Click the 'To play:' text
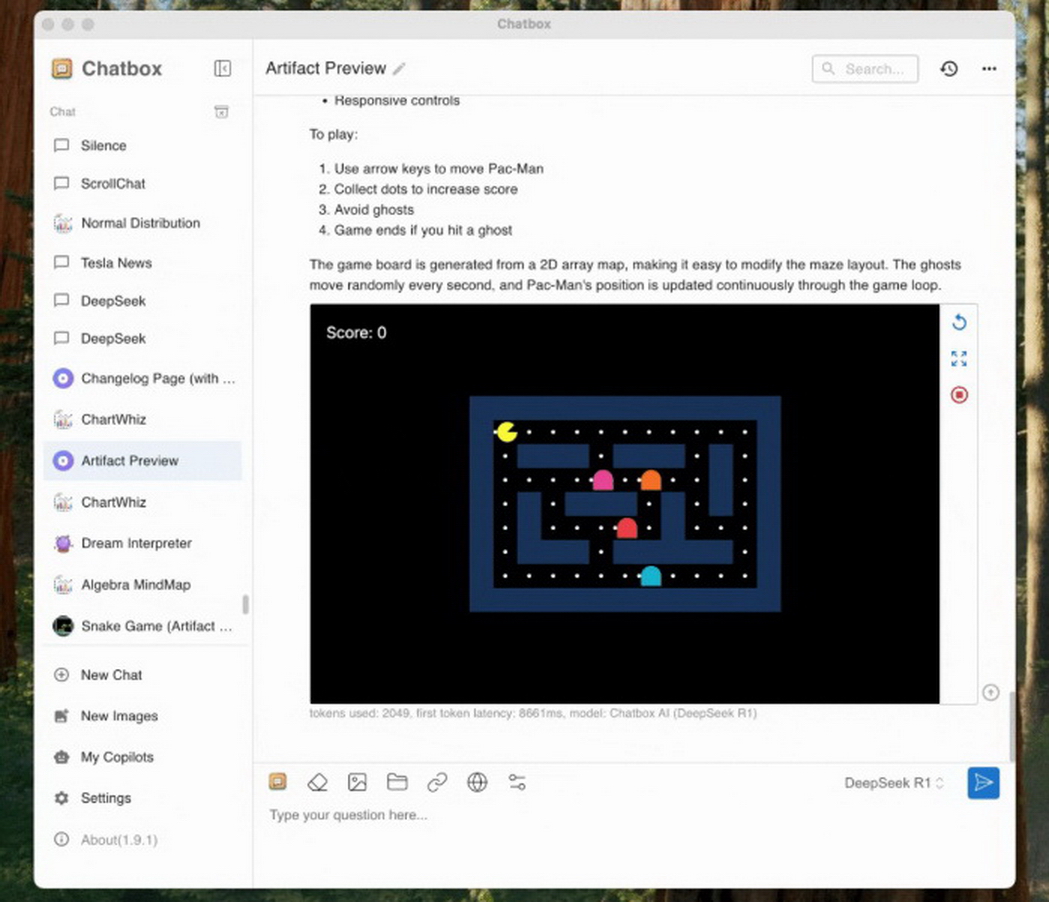Screen dimensions: 1049x902 point(333,134)
